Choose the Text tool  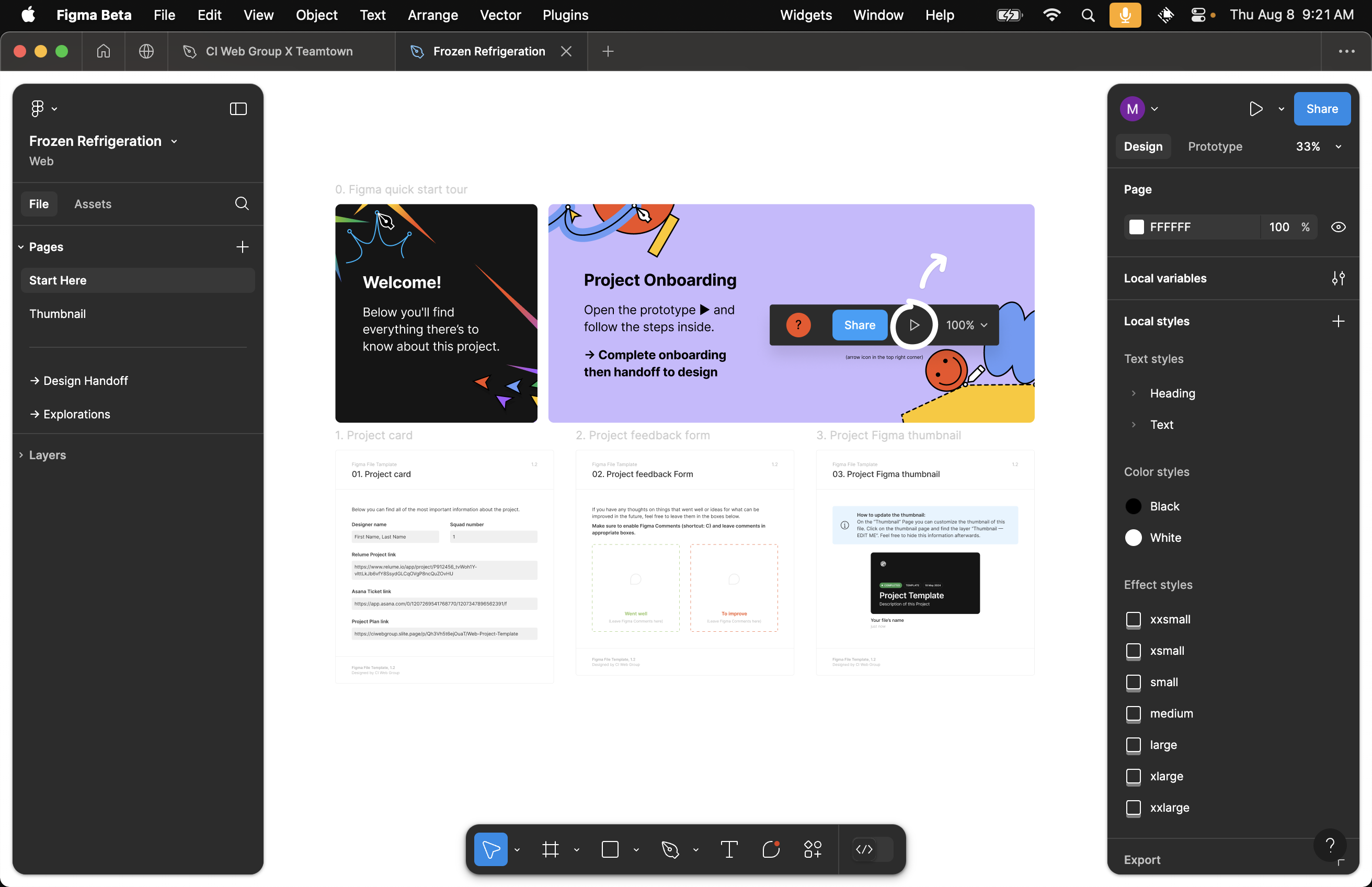(x=729, y=849)
